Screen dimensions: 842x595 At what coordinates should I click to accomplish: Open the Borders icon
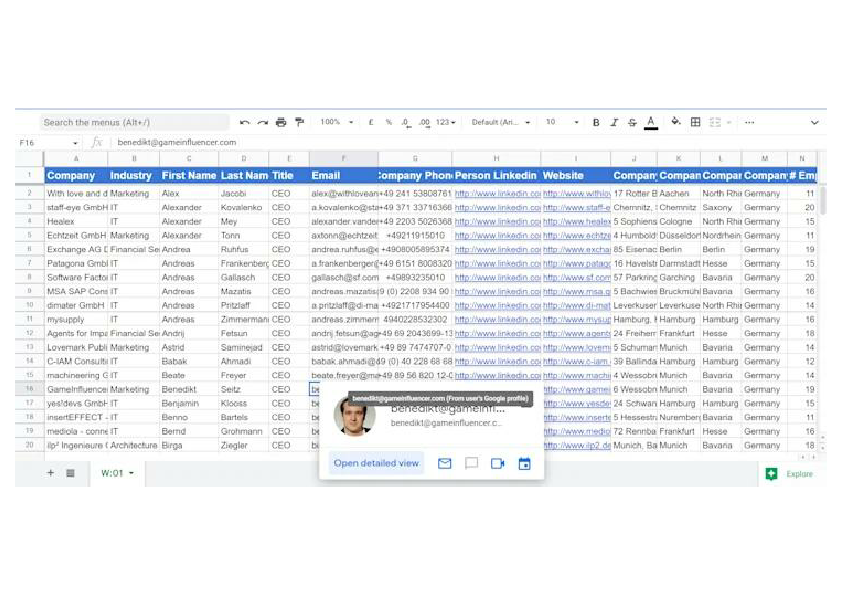click(695, 122)
